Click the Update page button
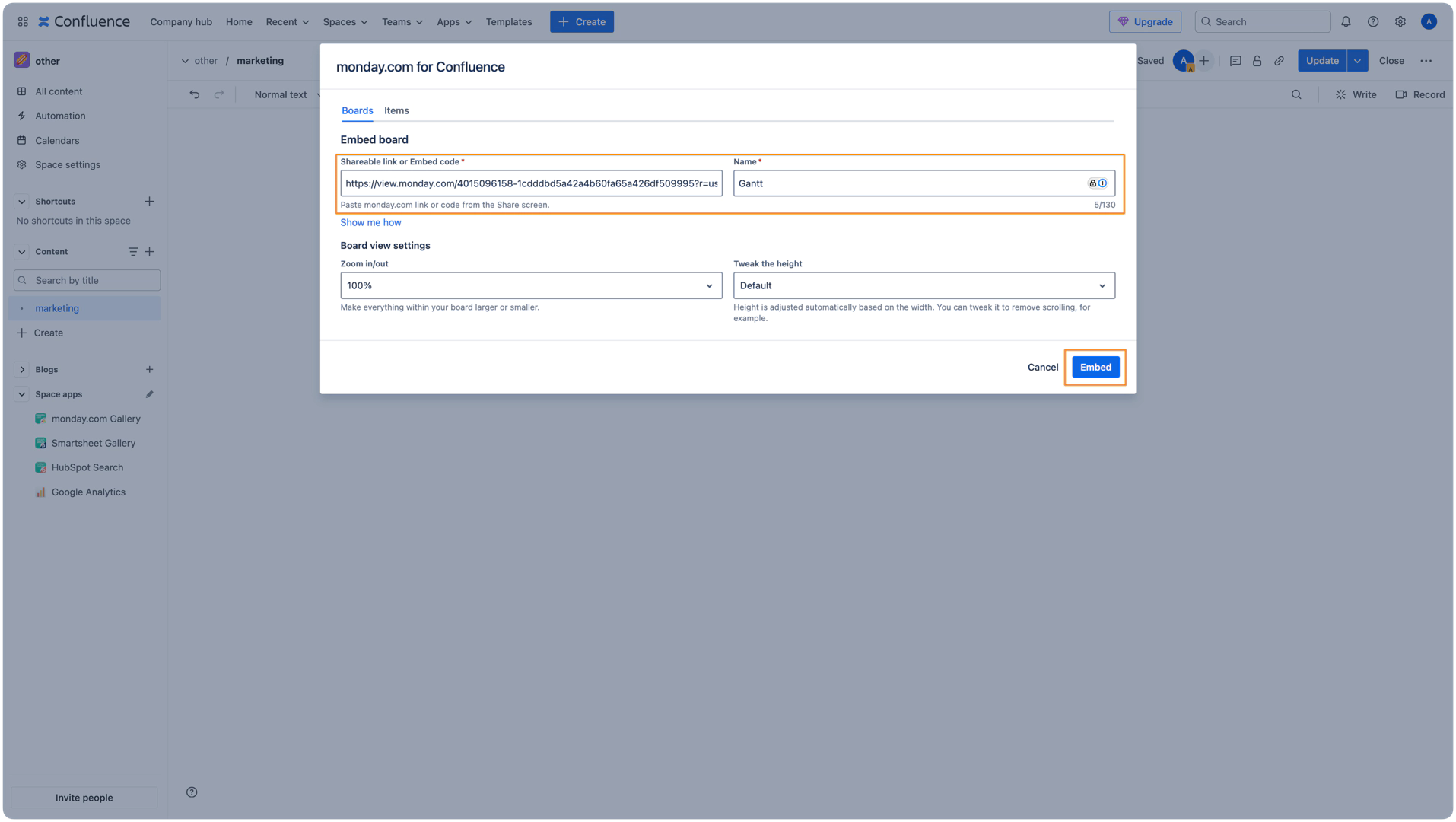The width and height of the screenshot is (1456, 822). pos(1322,61)
